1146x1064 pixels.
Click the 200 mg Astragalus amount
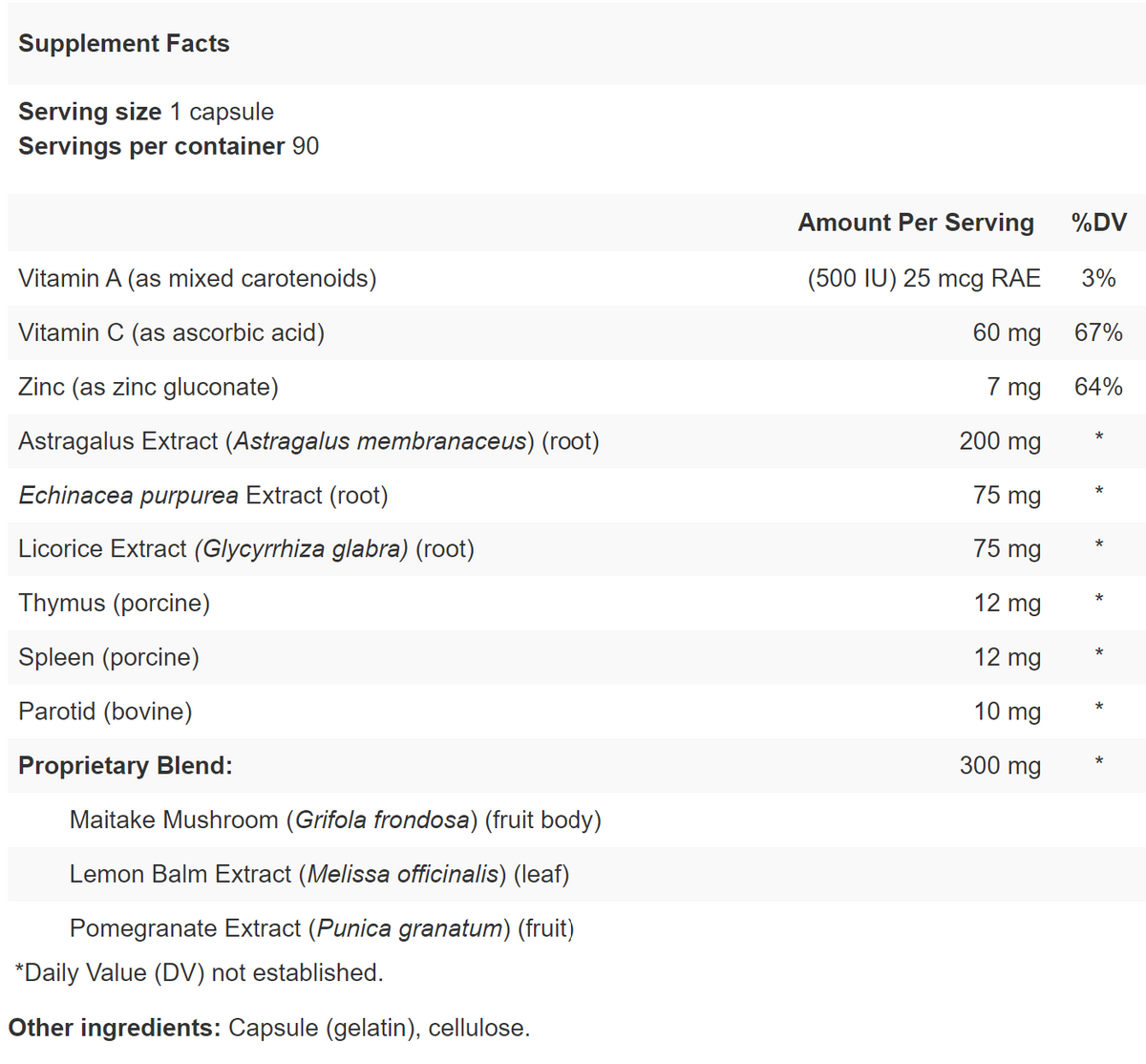coord(1000,441)
